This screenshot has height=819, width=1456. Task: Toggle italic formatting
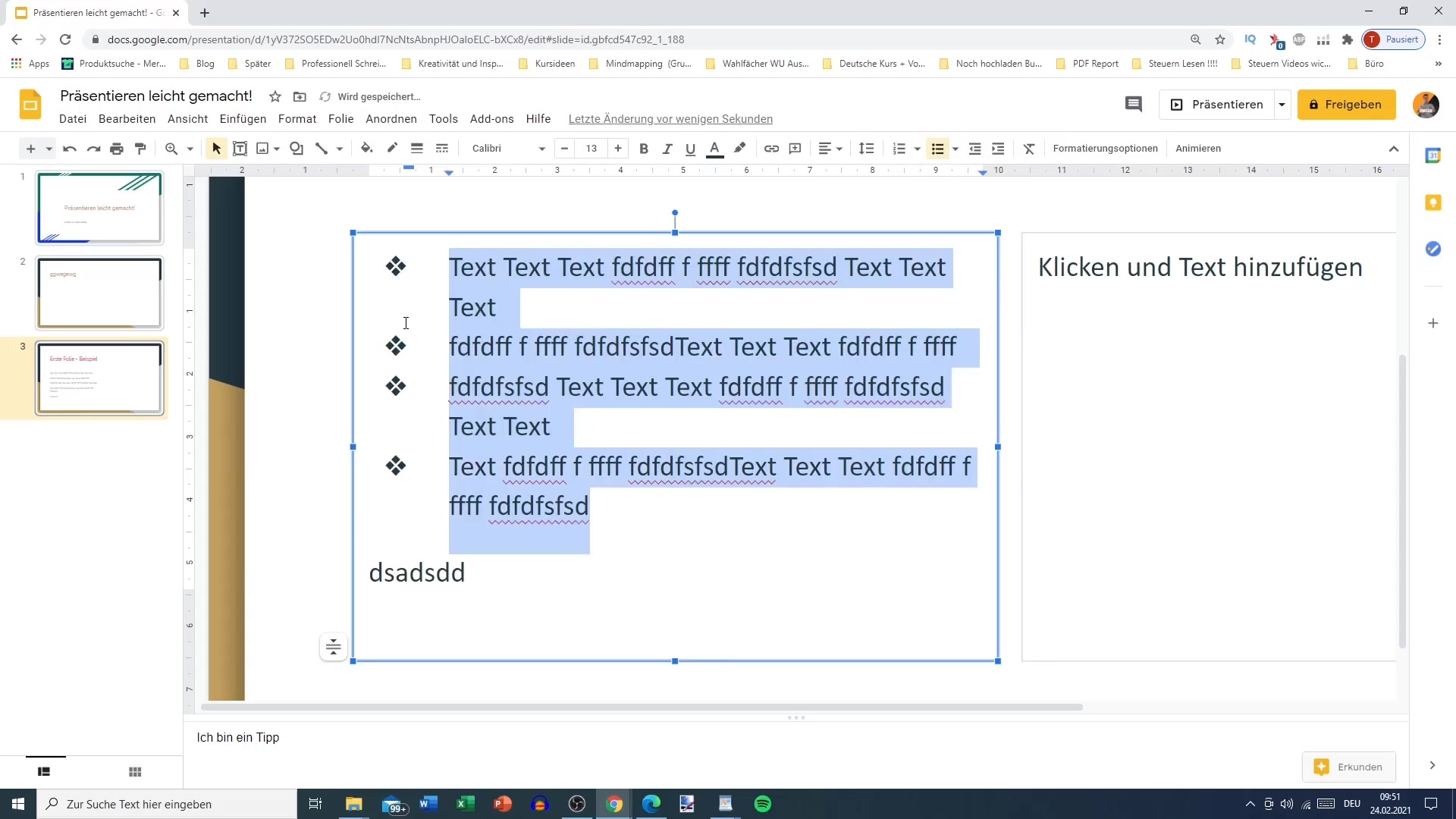click(x=667, y=149)
